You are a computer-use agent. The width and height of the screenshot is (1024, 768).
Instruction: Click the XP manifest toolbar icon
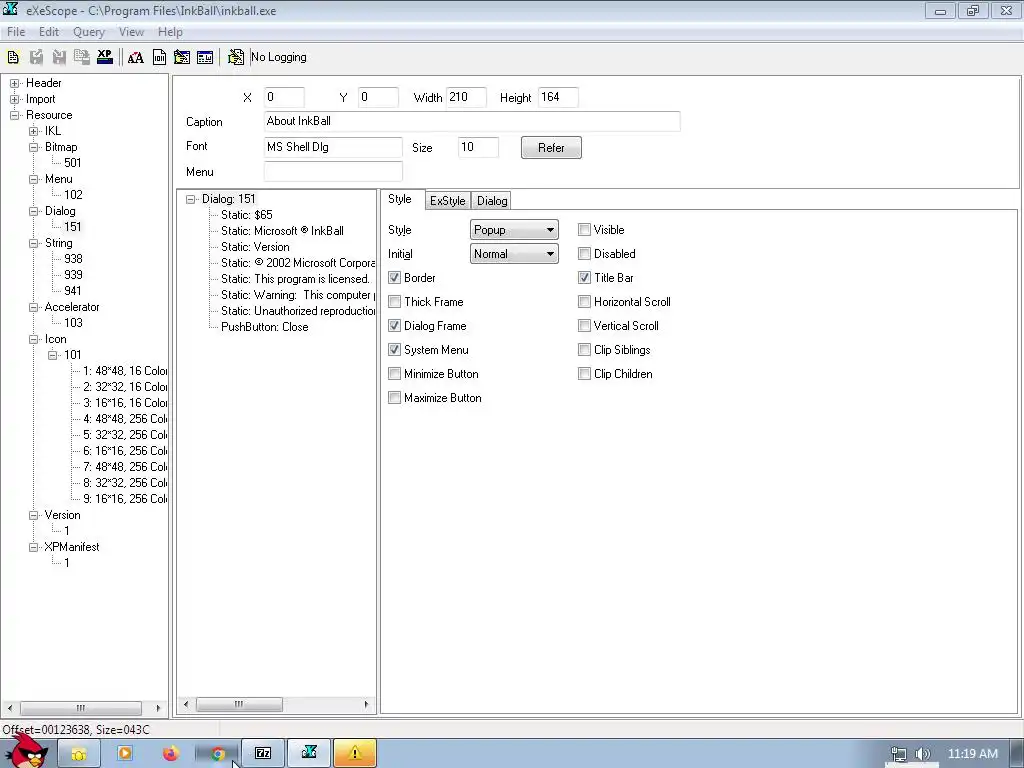click(x=104, y=57)
